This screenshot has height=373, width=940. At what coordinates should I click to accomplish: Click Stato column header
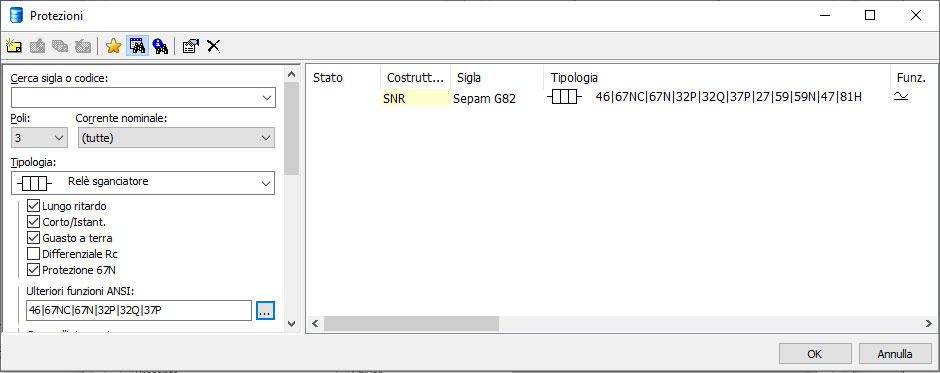point(343,77)
